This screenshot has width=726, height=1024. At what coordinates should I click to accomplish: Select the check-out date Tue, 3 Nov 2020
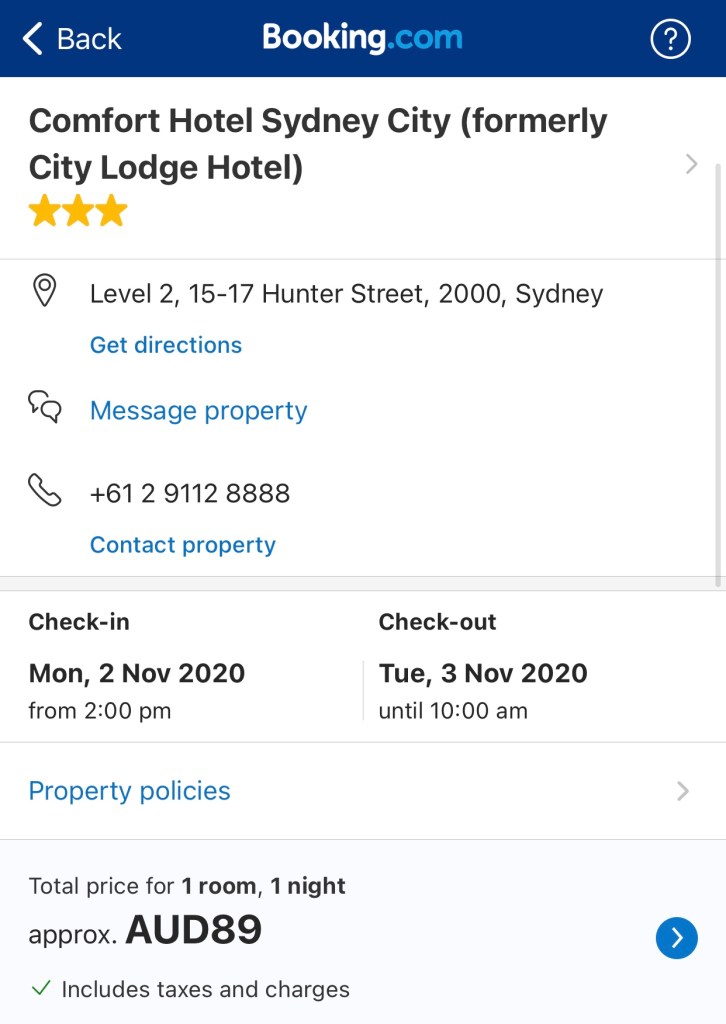tap(483, 673)
